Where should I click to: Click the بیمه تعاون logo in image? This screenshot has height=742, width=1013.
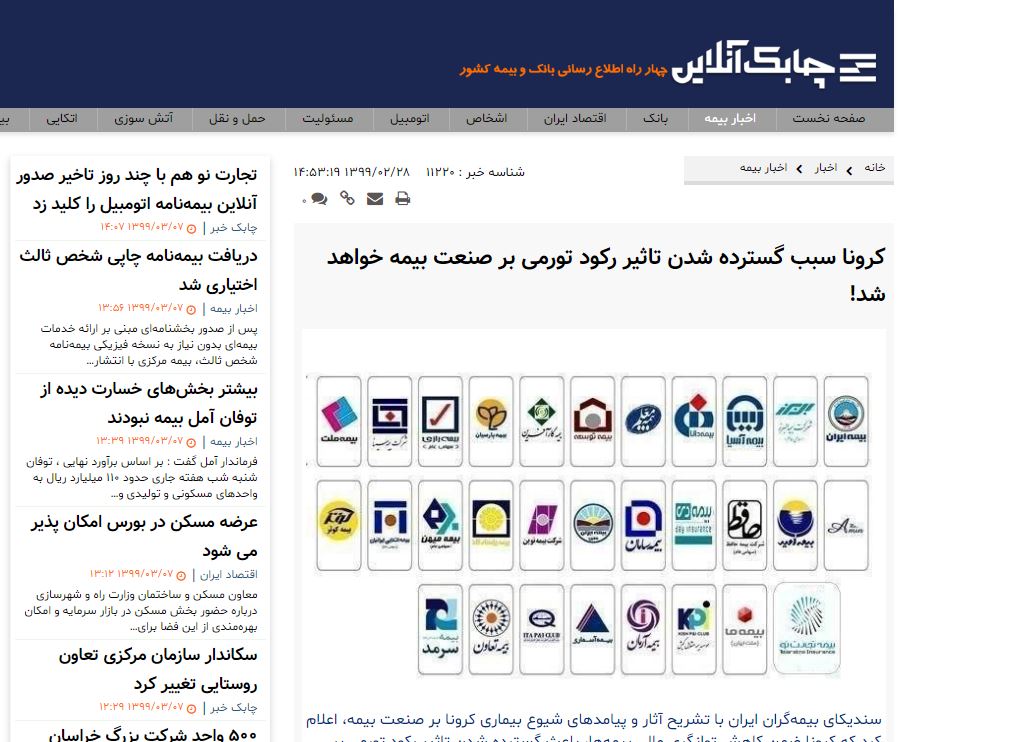pyautogui.click(x=491, y=629)
